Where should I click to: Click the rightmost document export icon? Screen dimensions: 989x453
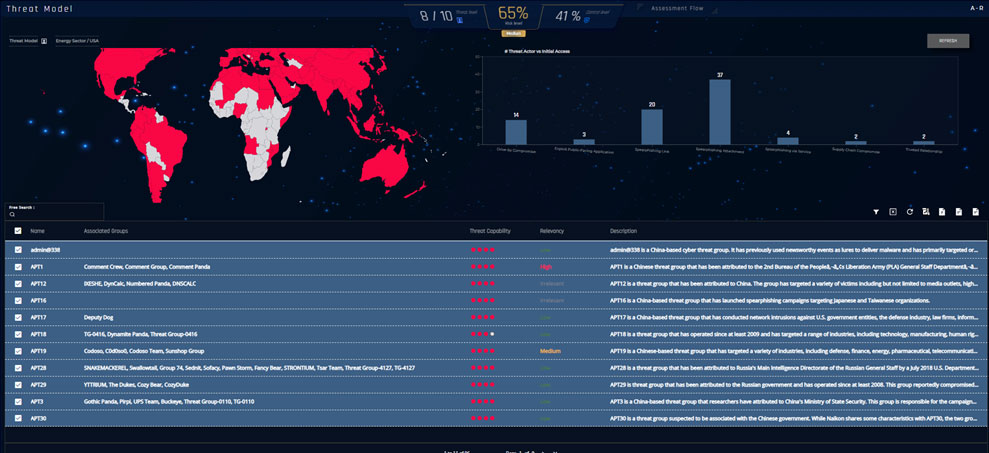(975, 212)
